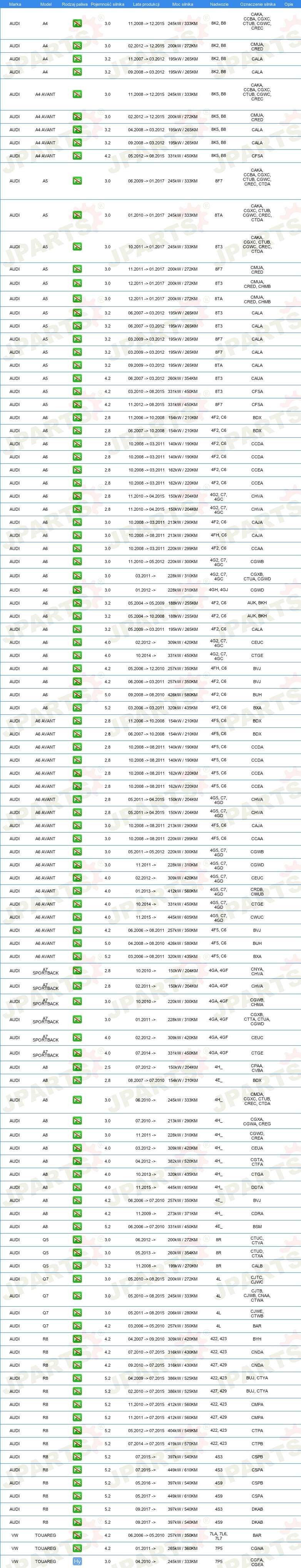Click the 'CPAA, CVBA' engine code cell
301x1568 pixels.
257,1068
